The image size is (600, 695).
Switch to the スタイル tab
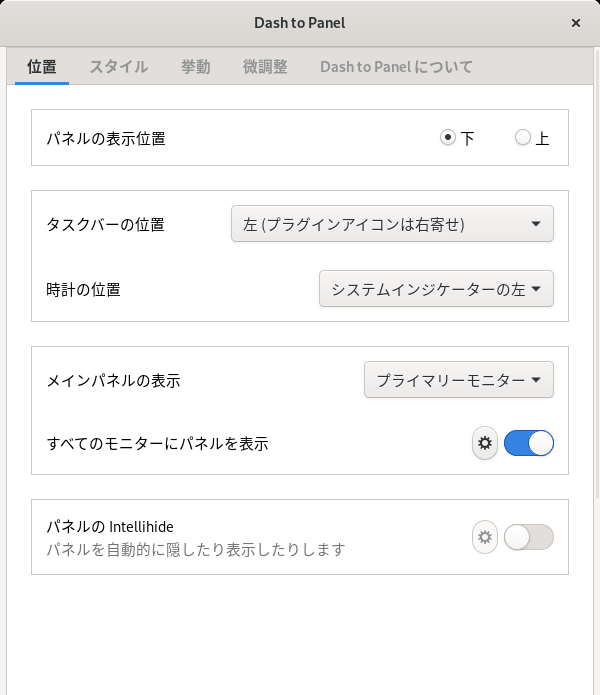119,66
